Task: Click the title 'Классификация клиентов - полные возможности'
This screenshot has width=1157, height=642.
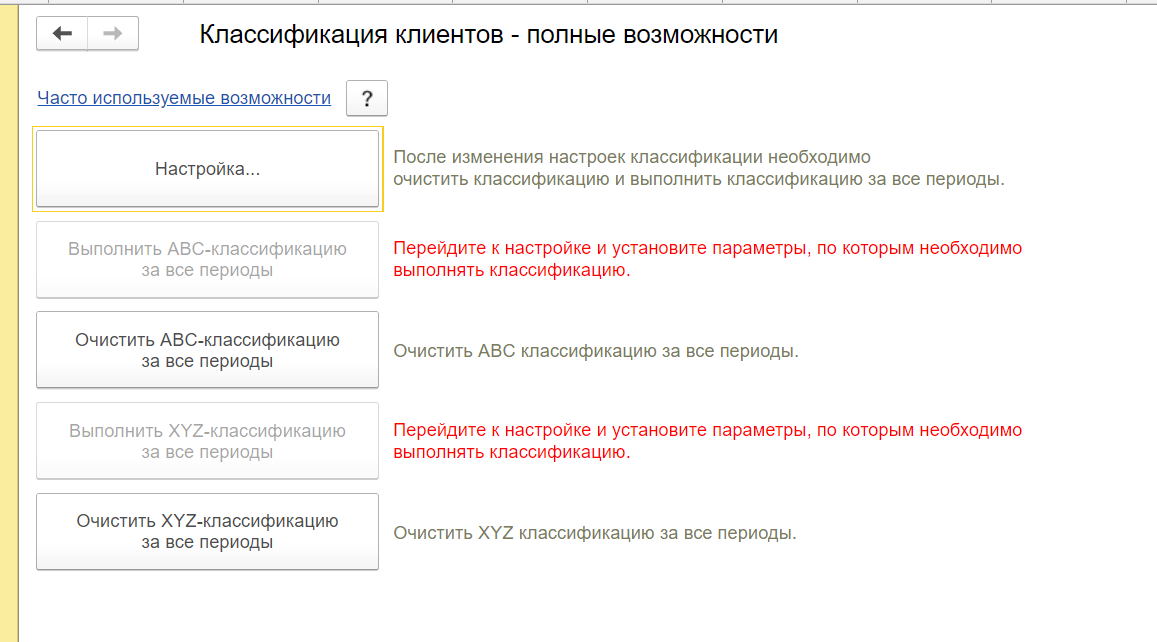Action: (488, 35)
